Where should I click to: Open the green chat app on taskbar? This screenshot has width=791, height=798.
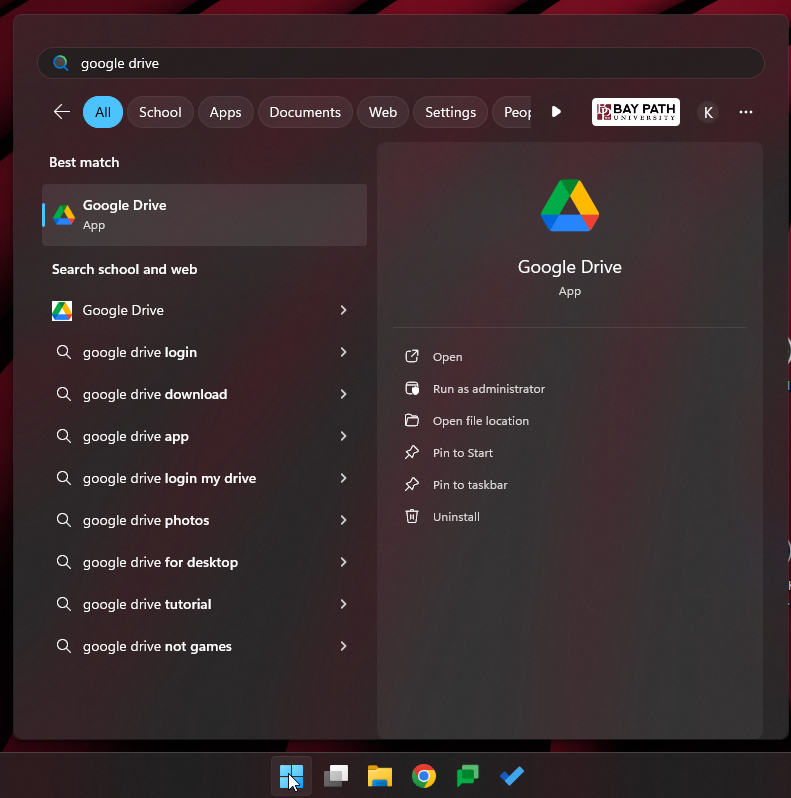[468, 776]
